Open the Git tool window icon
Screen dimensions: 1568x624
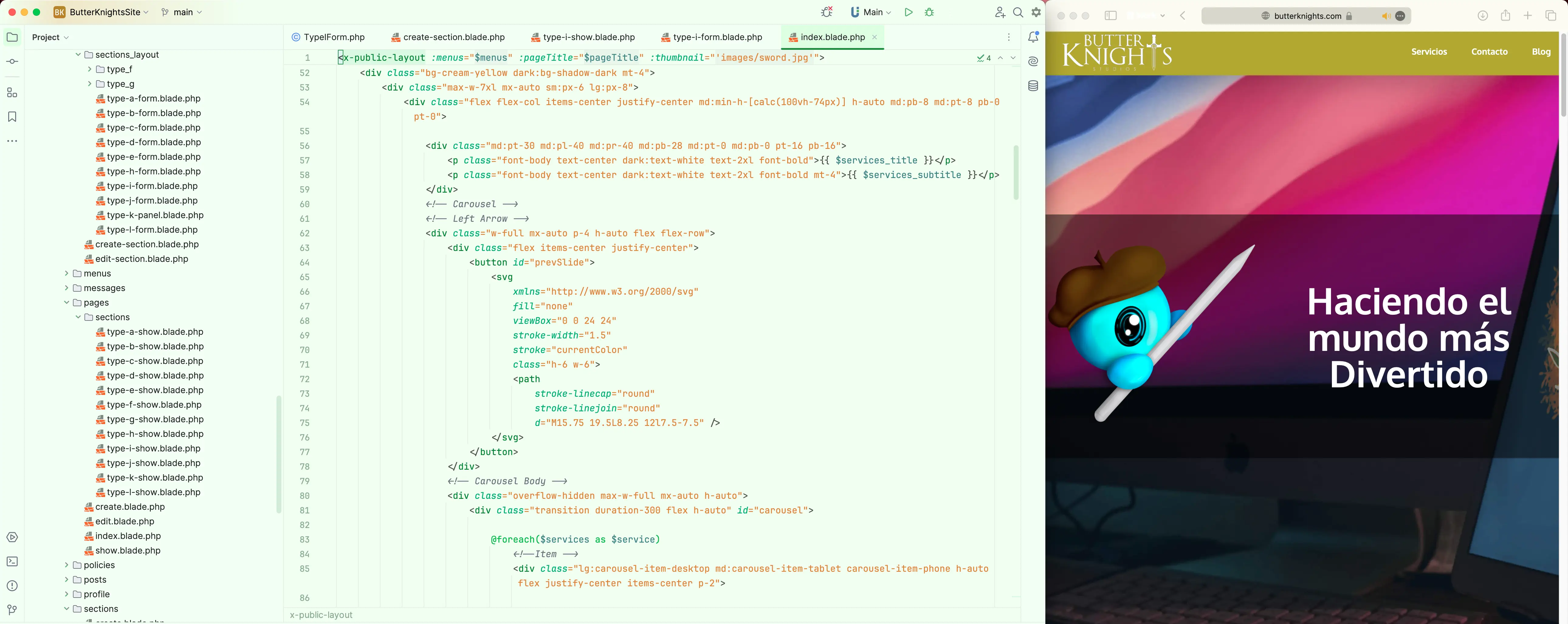[x=12, y=609]
